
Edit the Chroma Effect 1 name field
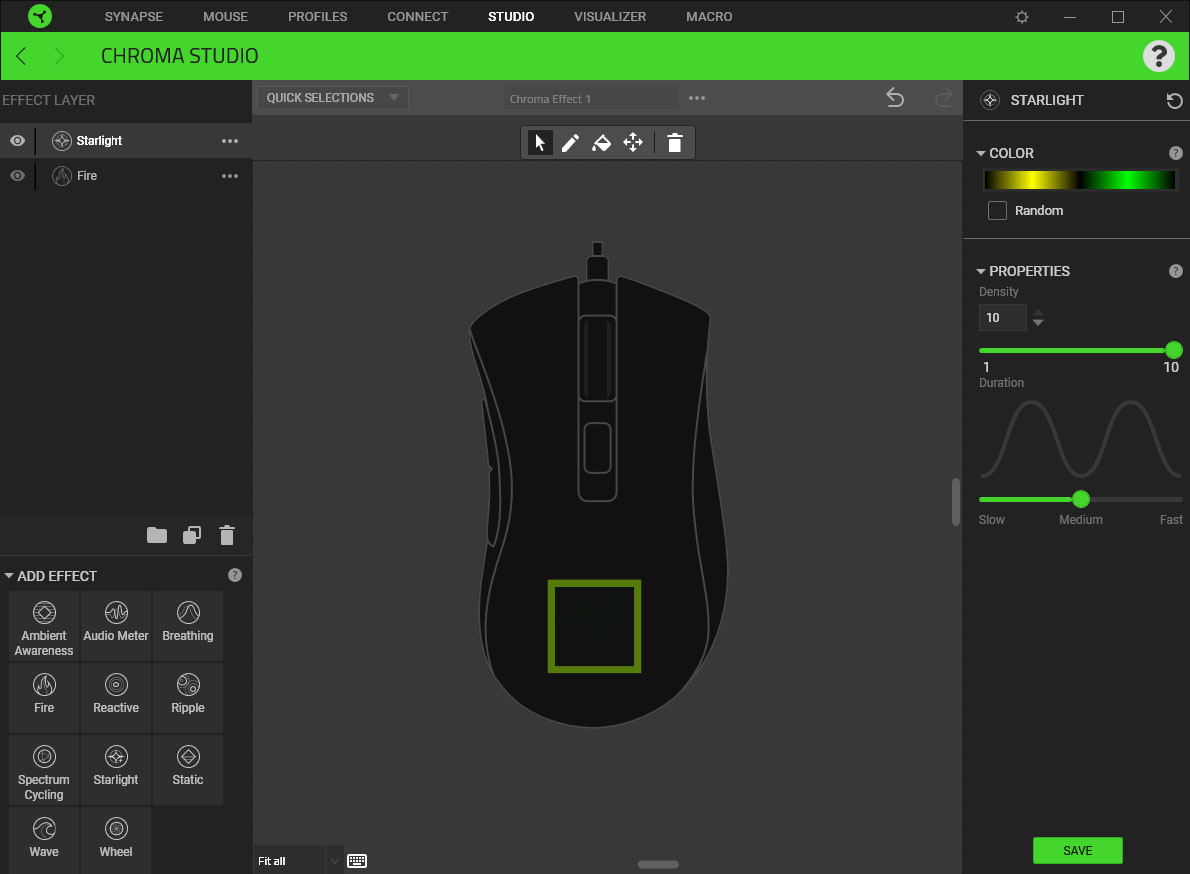tap(590, 99)
